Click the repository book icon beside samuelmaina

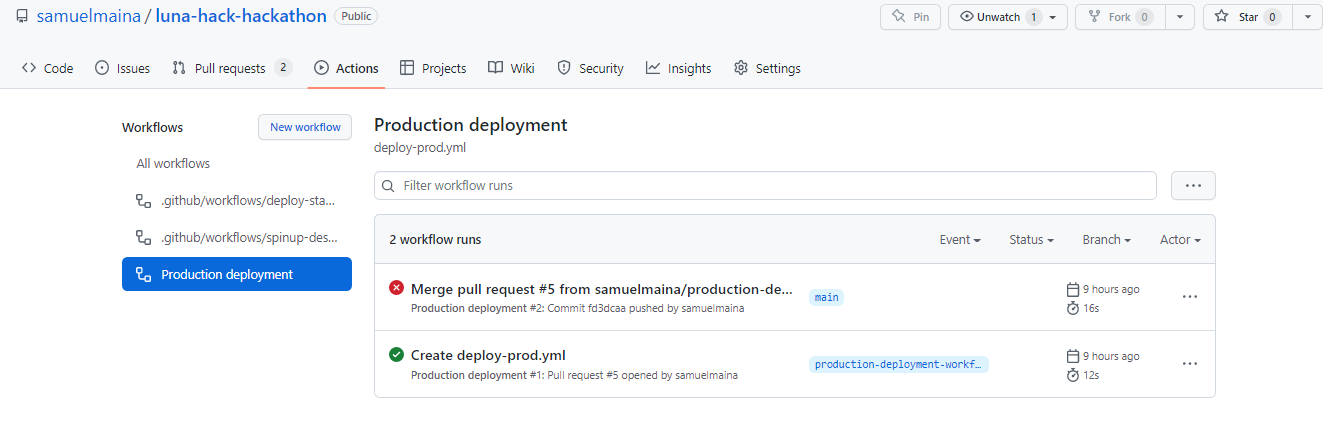coord(22,17)
